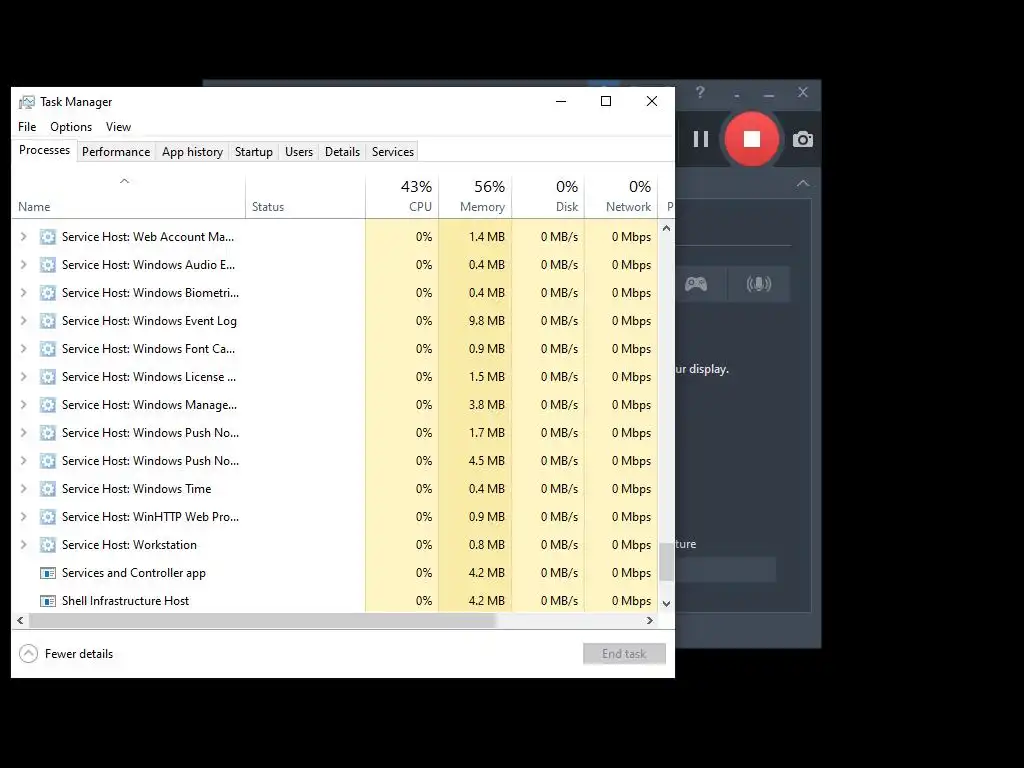Viewport: 1024px width, 768px height.
Task: Minimize the recorder window behind Task Manager
Action: pyautogui.click(x=769, y=95)
